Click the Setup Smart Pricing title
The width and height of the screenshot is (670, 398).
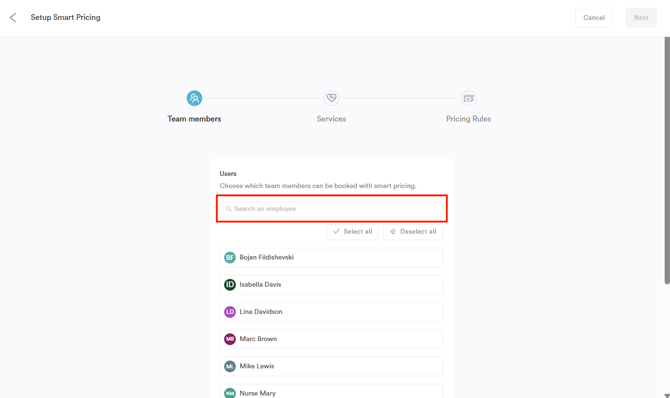point(65,17)
